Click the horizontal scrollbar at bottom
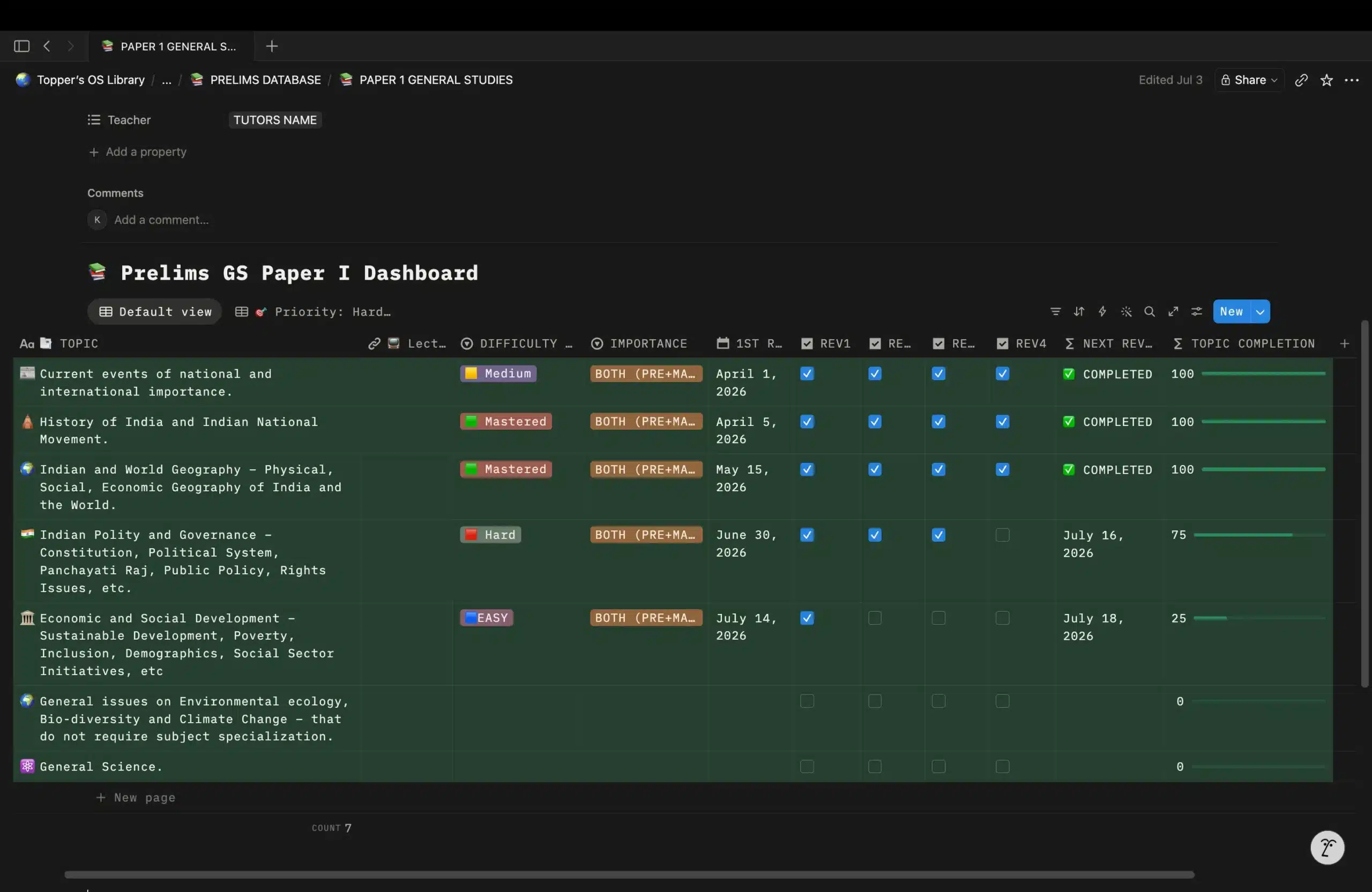This screenshot has height=892, width=1372. [x=629, y=874]
